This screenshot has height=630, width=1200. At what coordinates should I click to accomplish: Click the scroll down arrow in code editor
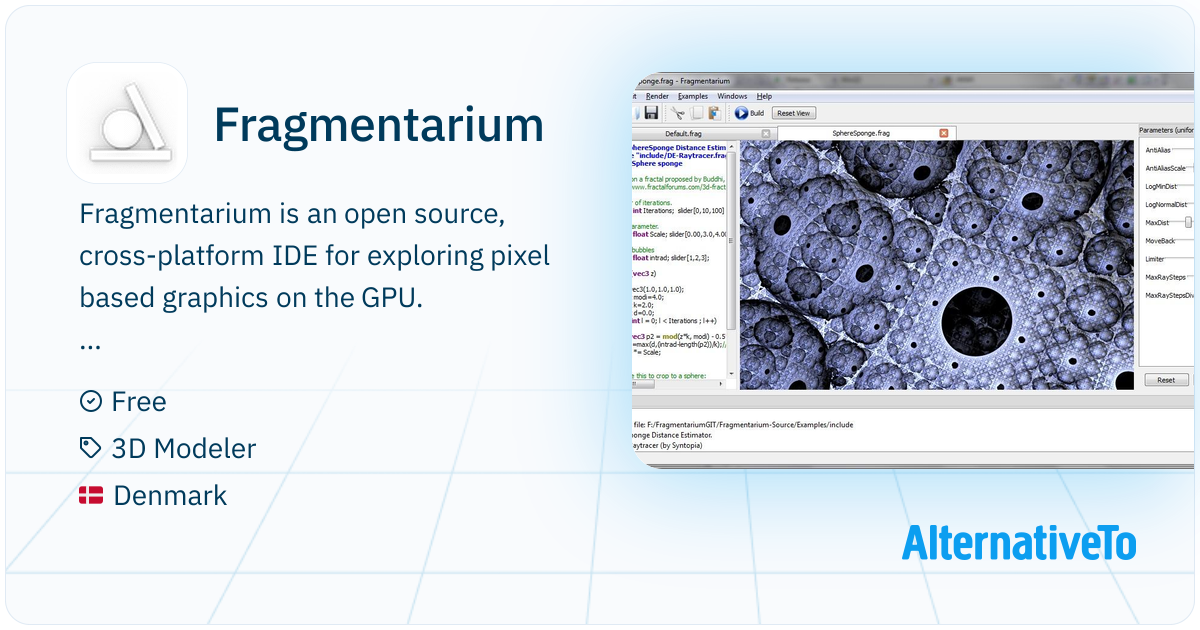731,373
